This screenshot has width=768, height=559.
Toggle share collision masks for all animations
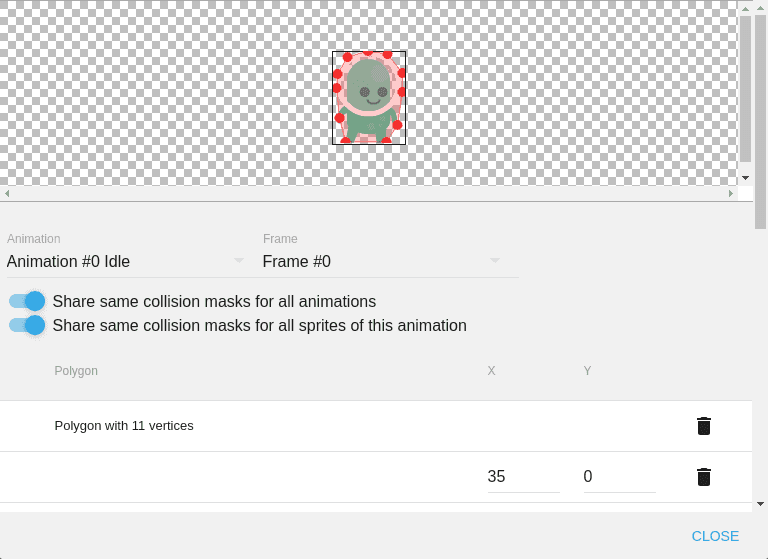(27, 301)
